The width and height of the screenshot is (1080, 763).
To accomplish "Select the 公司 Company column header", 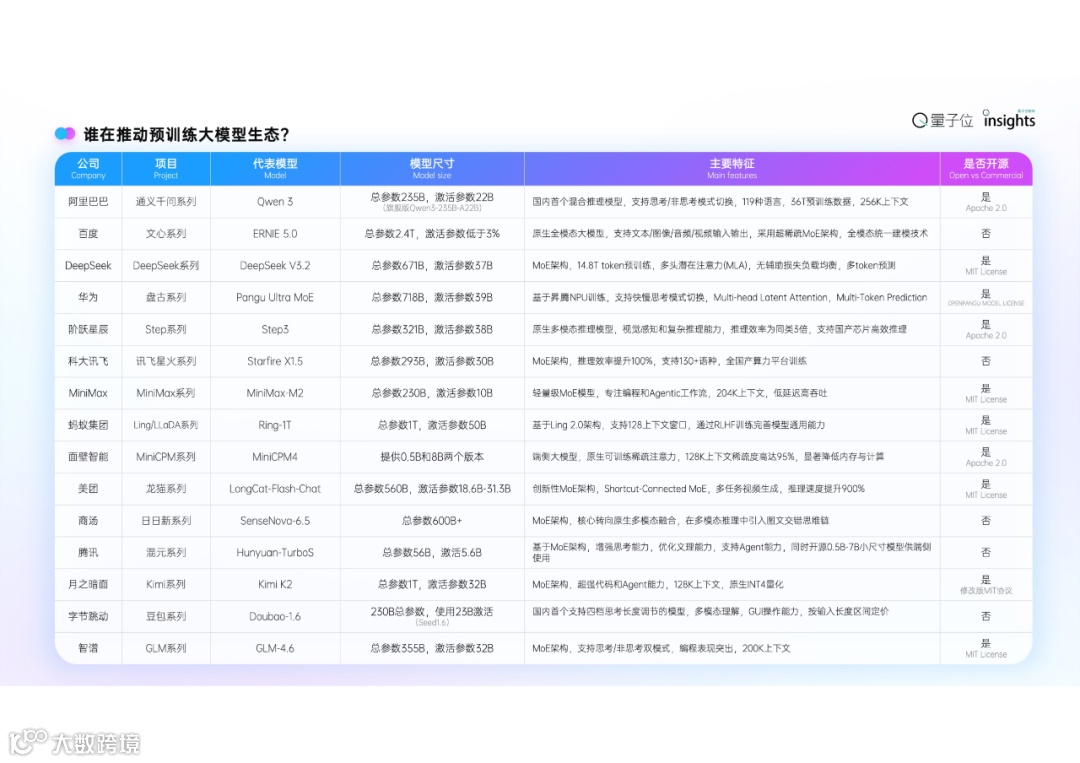I will (x=88, y=169).
